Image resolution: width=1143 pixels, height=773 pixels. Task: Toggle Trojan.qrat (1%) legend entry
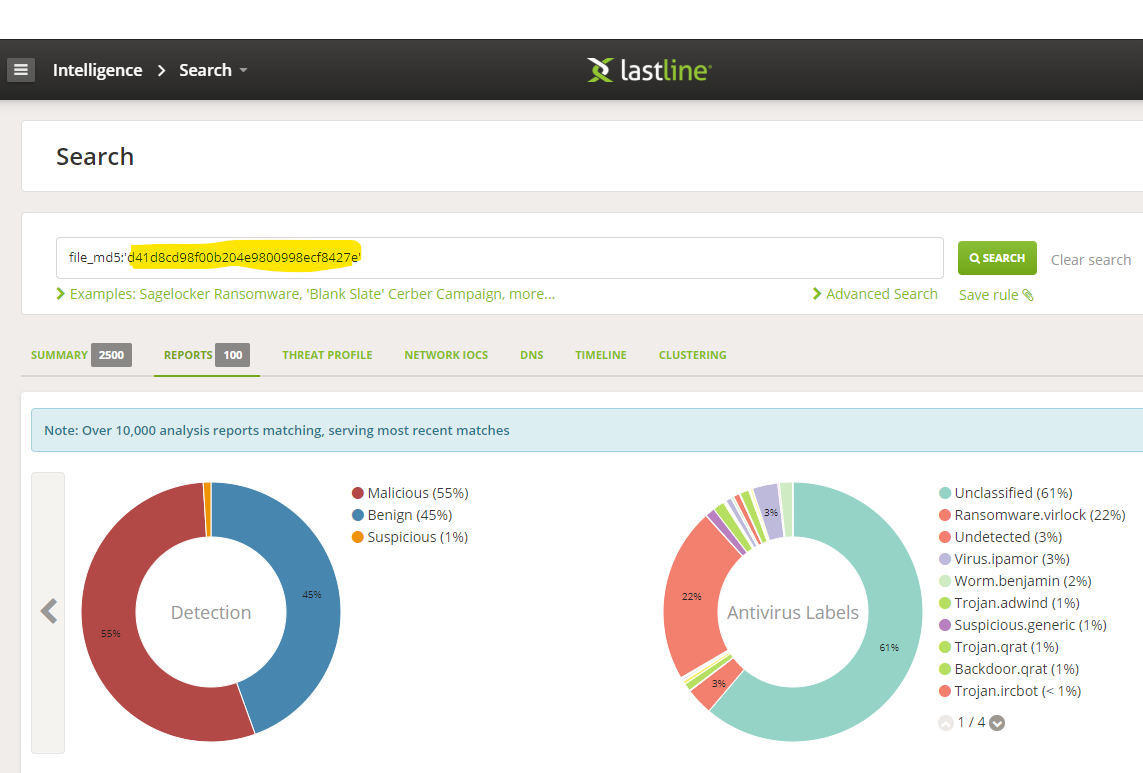(x=999, y=647)
